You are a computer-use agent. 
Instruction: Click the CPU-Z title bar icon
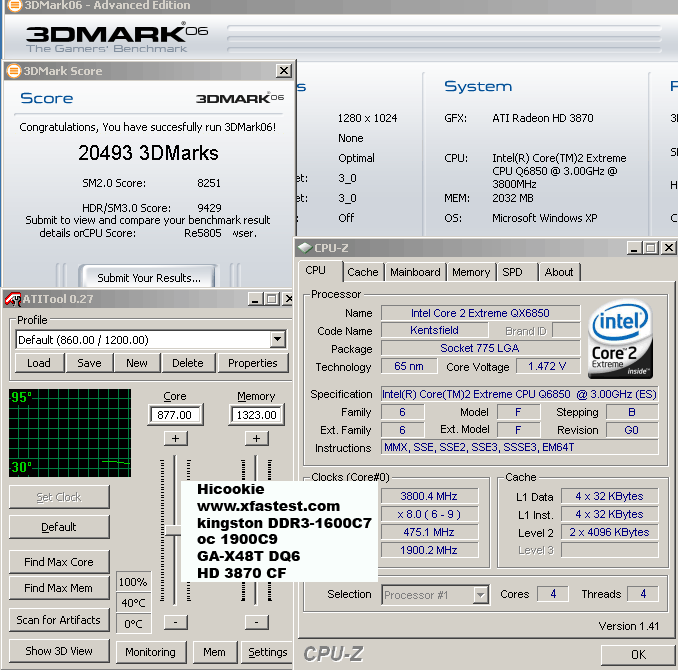tap(304, 248)
